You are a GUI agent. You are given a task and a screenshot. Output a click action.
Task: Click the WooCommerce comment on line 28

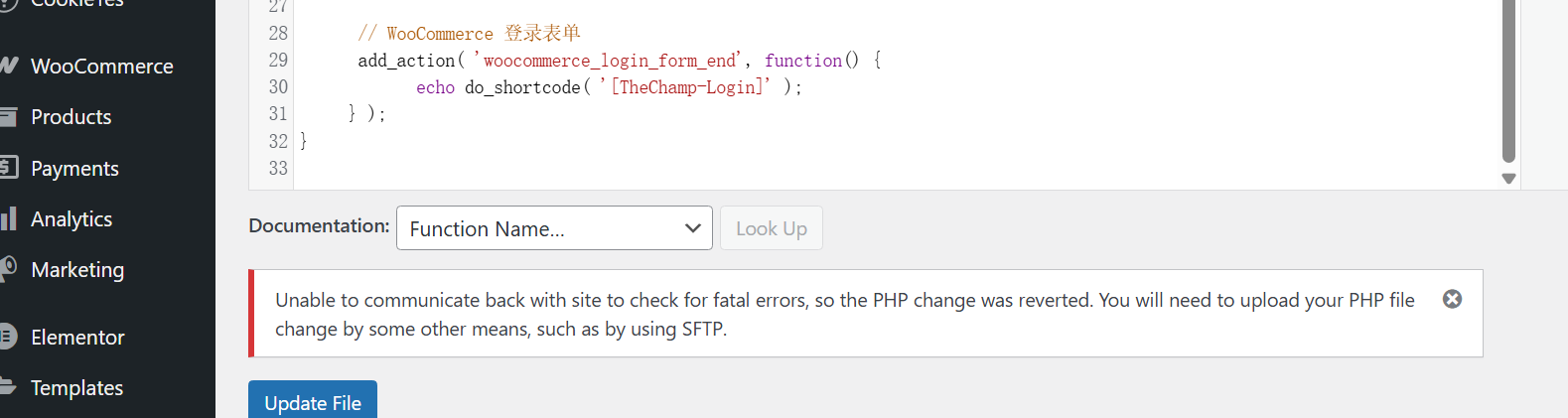tap(469, 34)
